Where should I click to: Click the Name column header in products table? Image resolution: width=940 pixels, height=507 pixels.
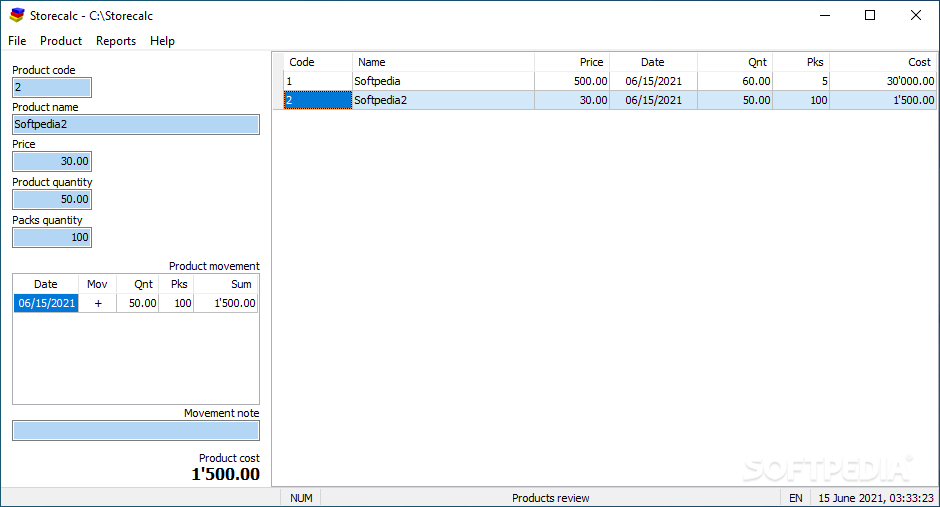443,62
